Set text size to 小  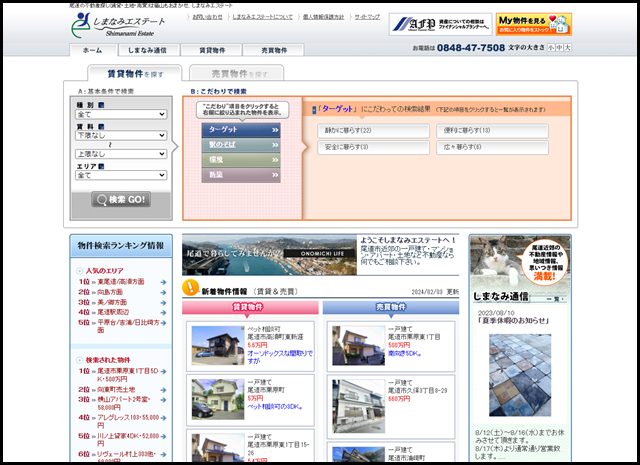551,48
